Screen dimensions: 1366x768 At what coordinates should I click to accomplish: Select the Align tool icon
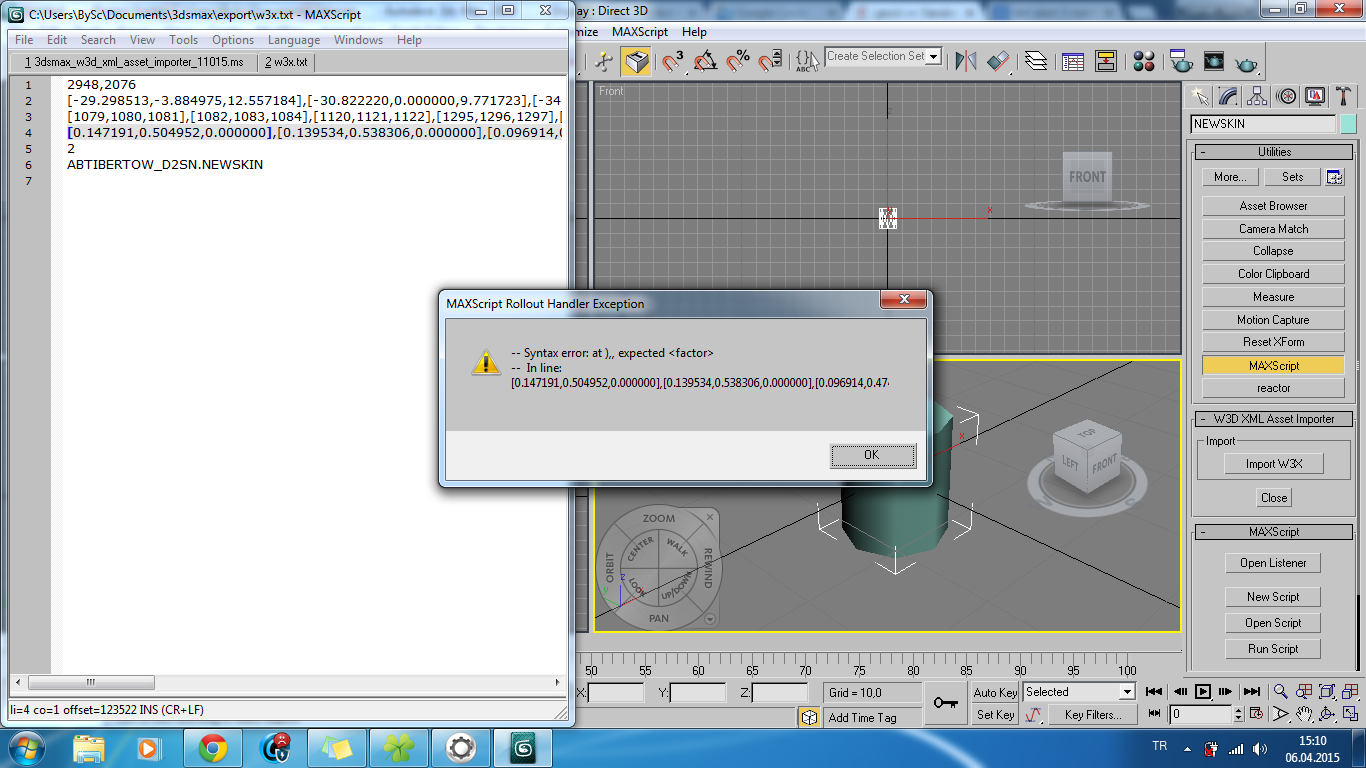pyautogui.click(x=998, y=62)
